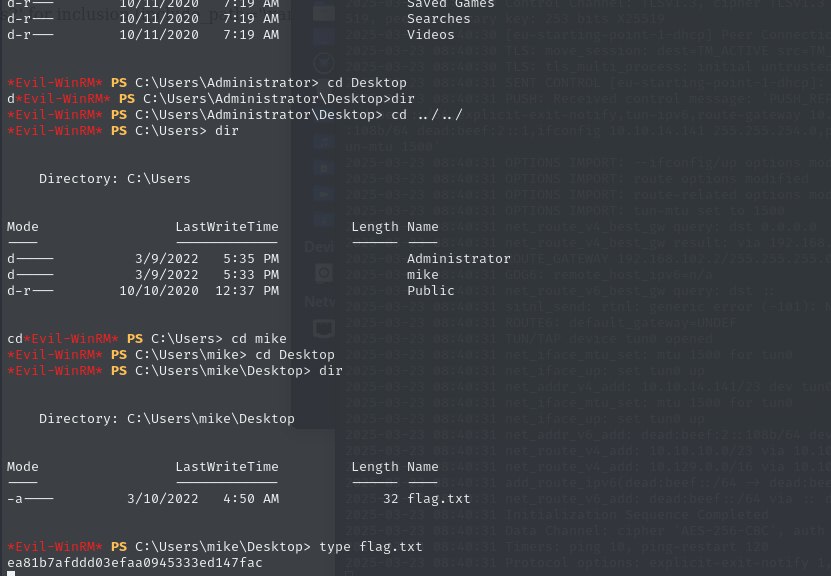831x576 pixels.
Task: Click the 3/9/2022 date in the mike row
Action: coord(166,274)
